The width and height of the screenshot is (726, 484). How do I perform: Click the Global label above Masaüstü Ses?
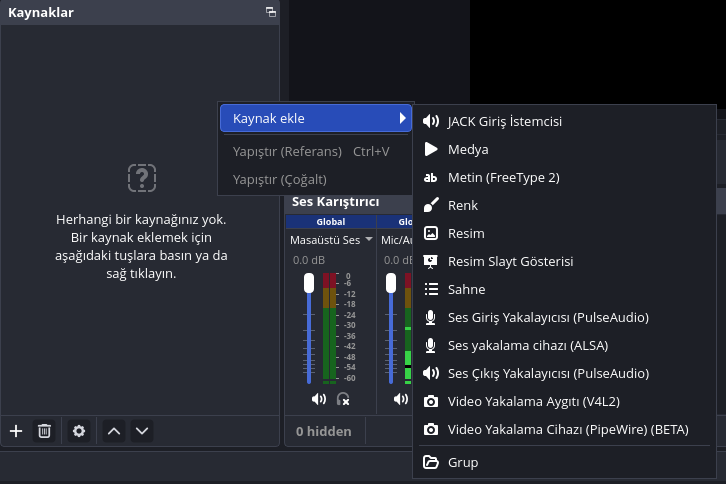tap(331, 222)
